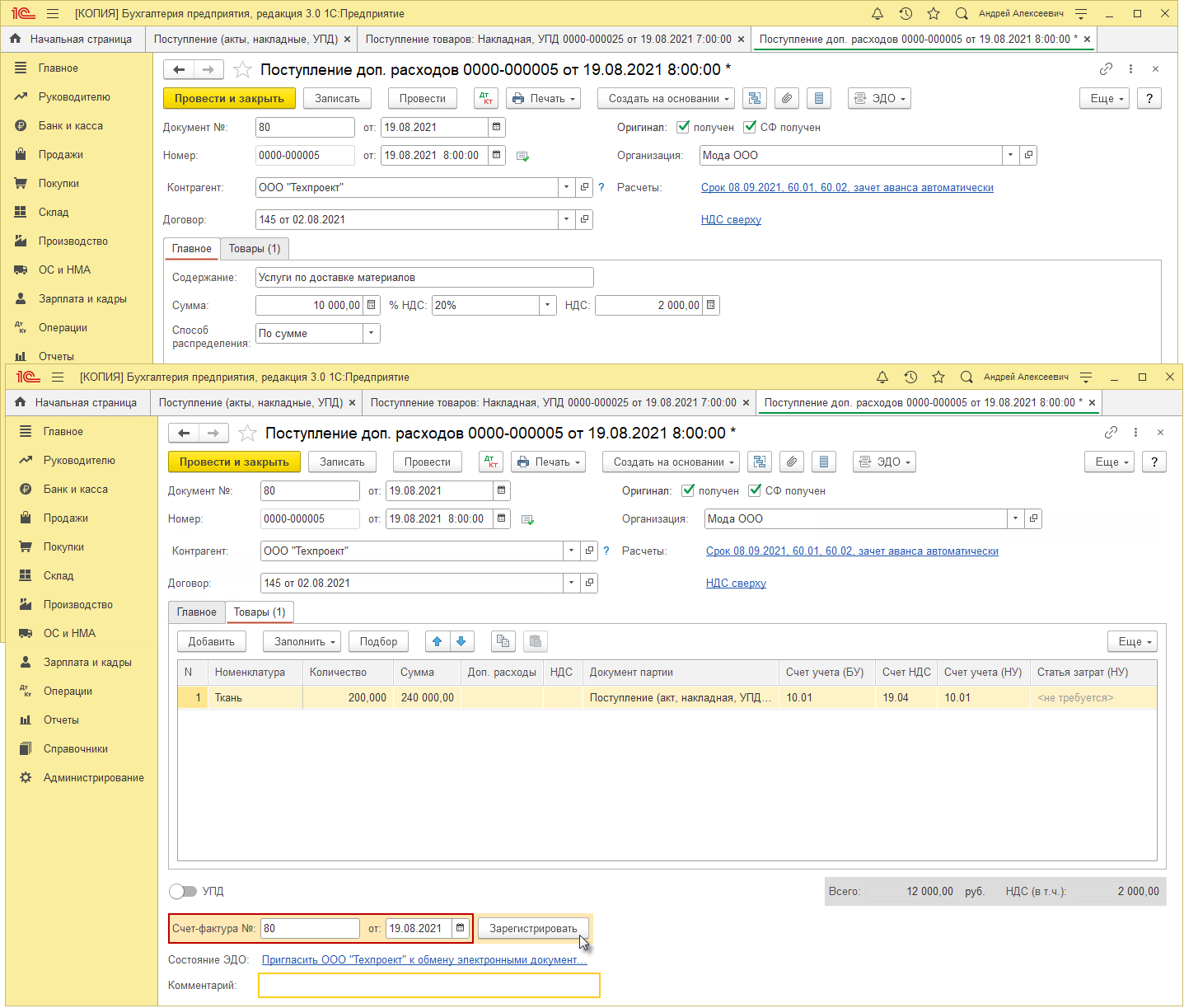
Task: Click Подбор button
Action: [x=378, y=641]
